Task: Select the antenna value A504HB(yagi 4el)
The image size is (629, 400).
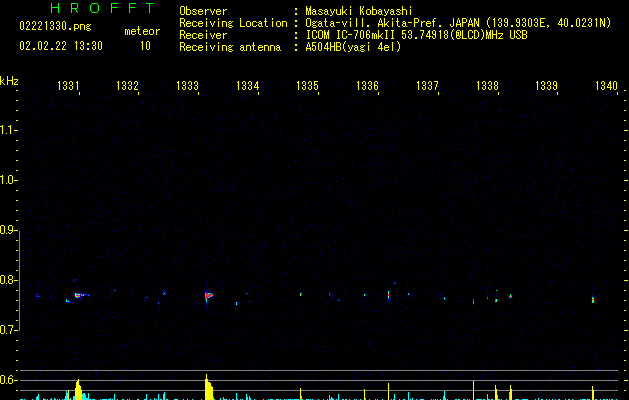Action: click(353, 47)
